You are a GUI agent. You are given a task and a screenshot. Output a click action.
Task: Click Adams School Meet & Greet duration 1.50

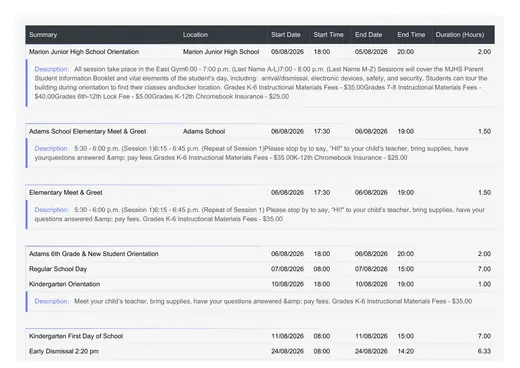484,131
